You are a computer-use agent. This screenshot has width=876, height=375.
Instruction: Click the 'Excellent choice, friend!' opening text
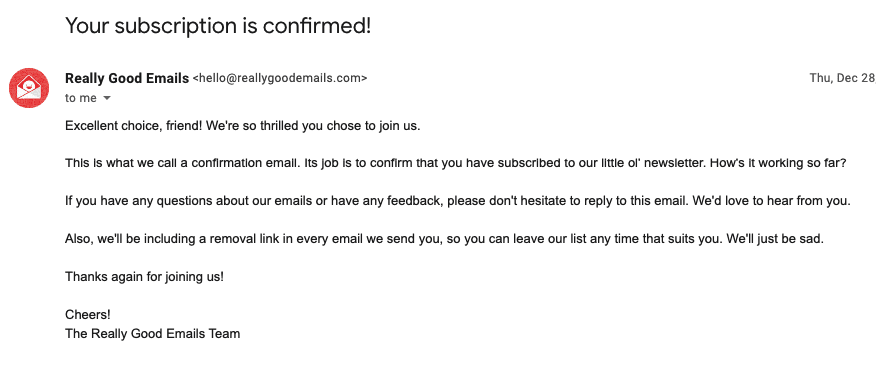coord(134,126)
